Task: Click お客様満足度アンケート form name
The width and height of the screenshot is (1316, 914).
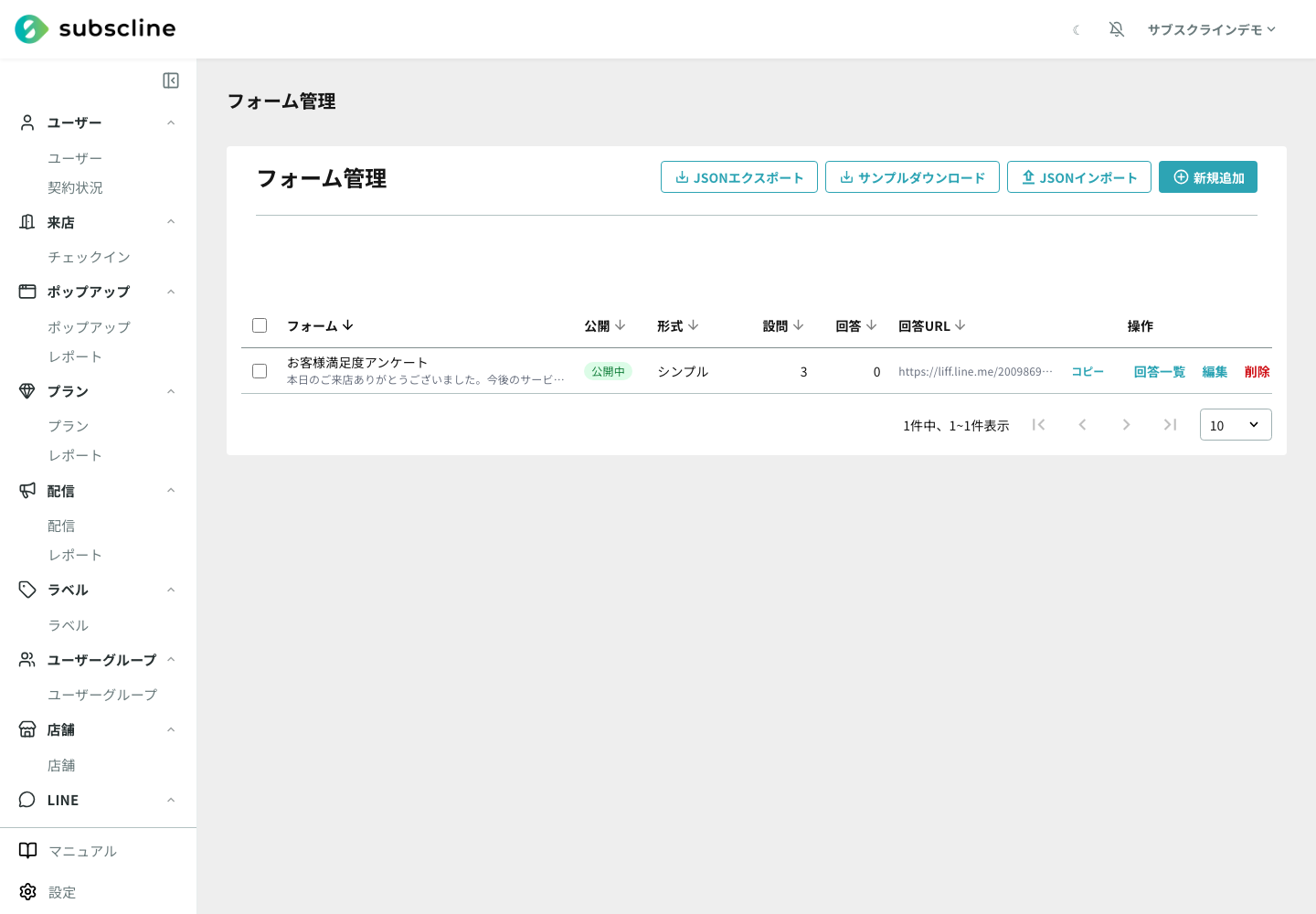Action: pyautogui.click(x=357, y=363)
